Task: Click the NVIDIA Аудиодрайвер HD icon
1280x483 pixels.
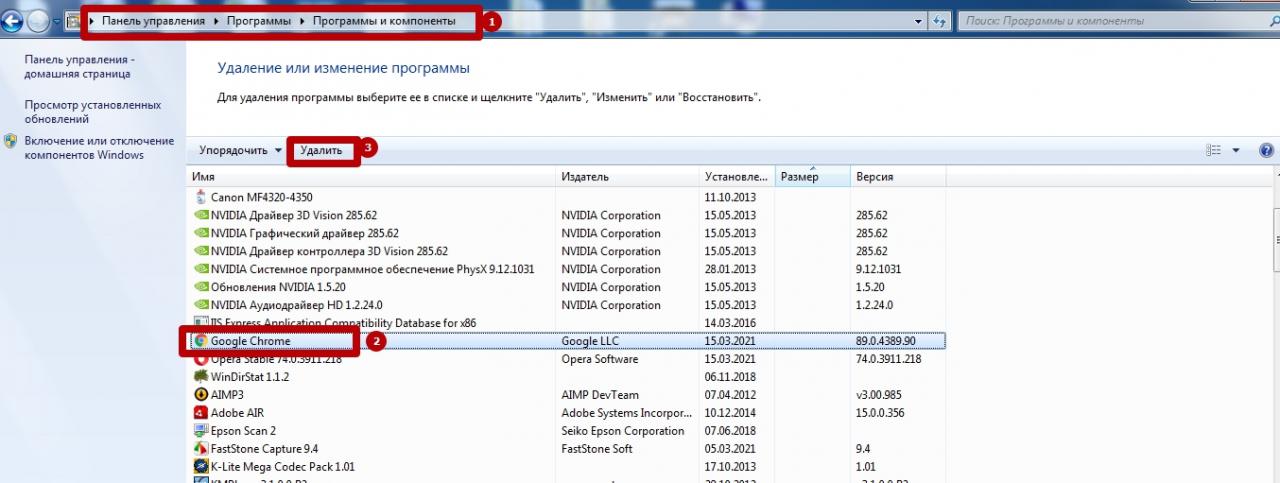Action: tap(201, 305)
